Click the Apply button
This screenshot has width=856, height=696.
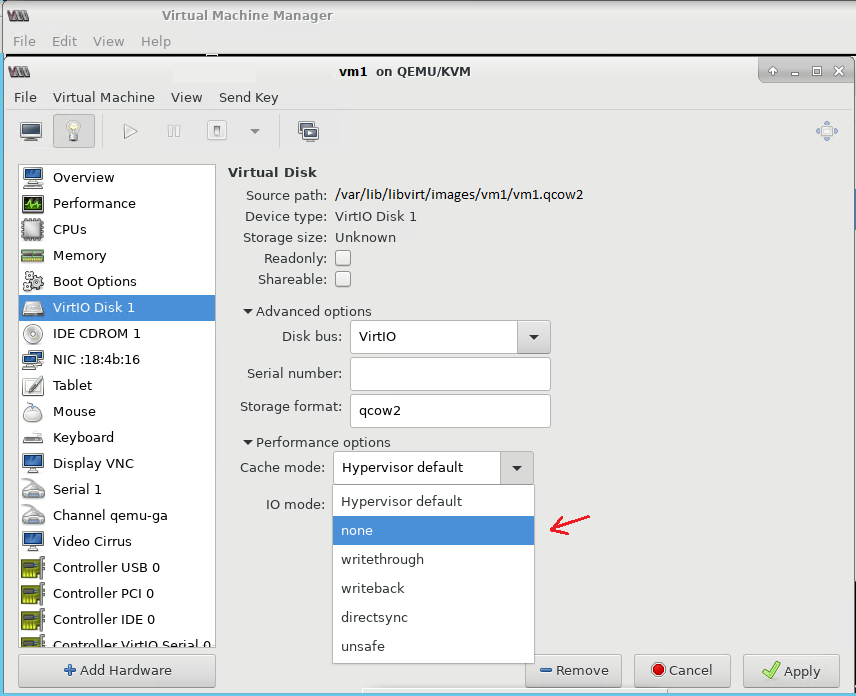click(791, 671)
